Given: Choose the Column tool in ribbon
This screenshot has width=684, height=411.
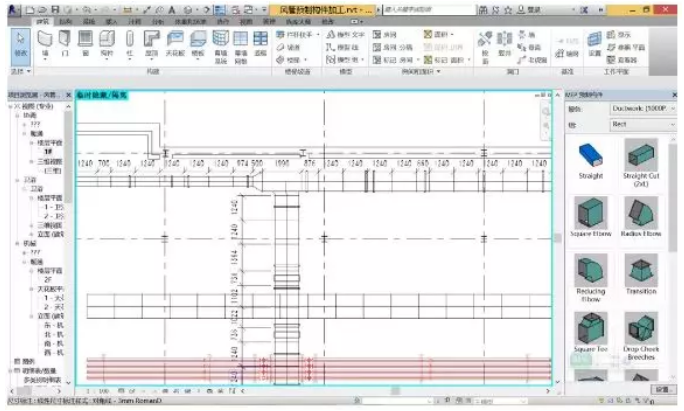Looking at the screenshot, I should tap(130, 45).
